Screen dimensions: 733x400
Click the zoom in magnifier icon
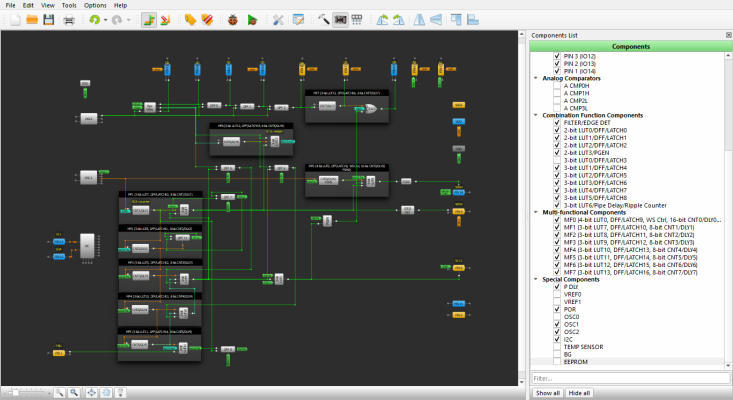click(x=75, y=392)
